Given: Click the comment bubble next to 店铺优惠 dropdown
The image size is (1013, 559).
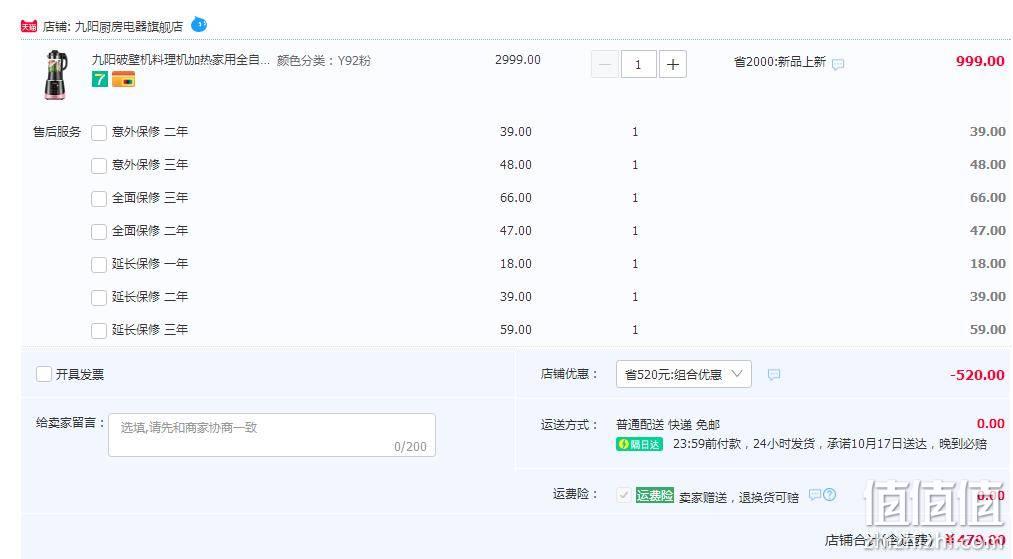Looking at the screenshot, I should 773,375.
